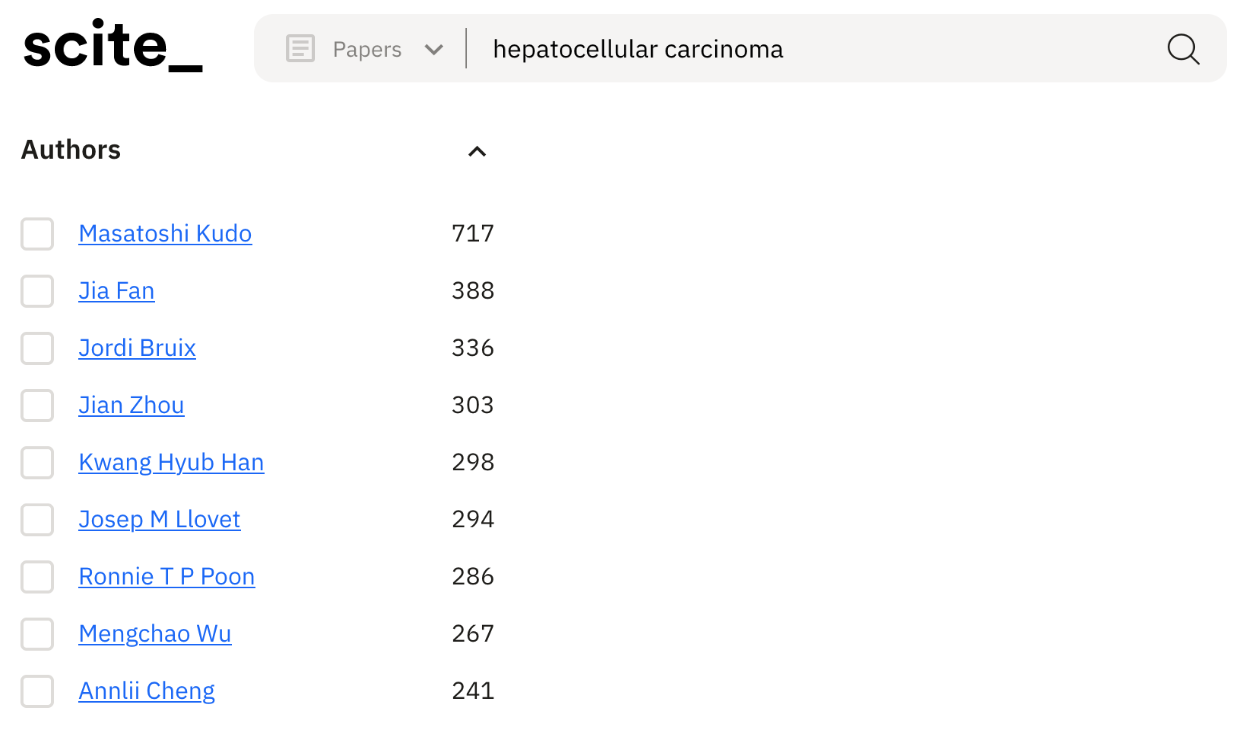Collapse the Authors section
The image size is (1238, 736).
click(477, 151)
